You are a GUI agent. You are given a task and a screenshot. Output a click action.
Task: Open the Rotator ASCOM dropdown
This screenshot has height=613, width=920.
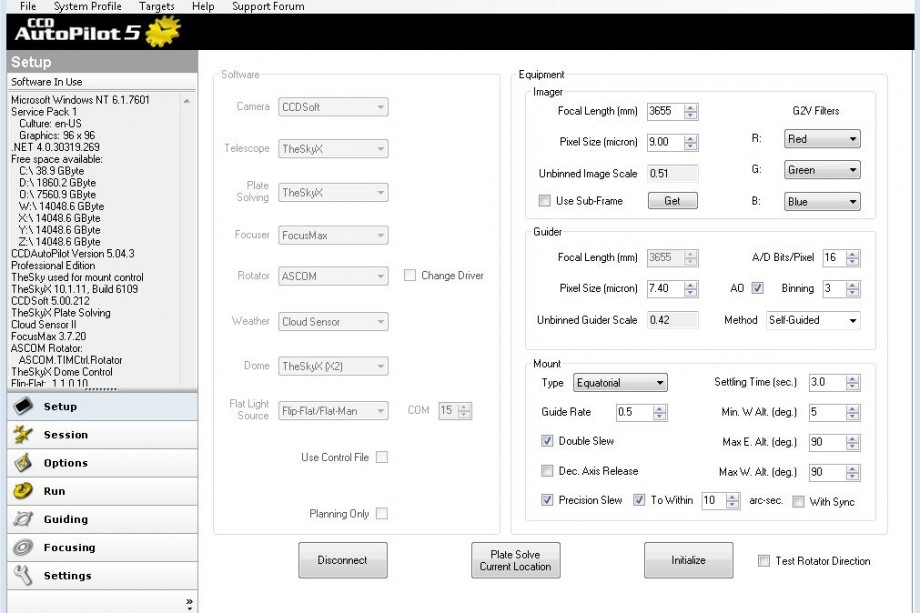(x=333, y=276)
